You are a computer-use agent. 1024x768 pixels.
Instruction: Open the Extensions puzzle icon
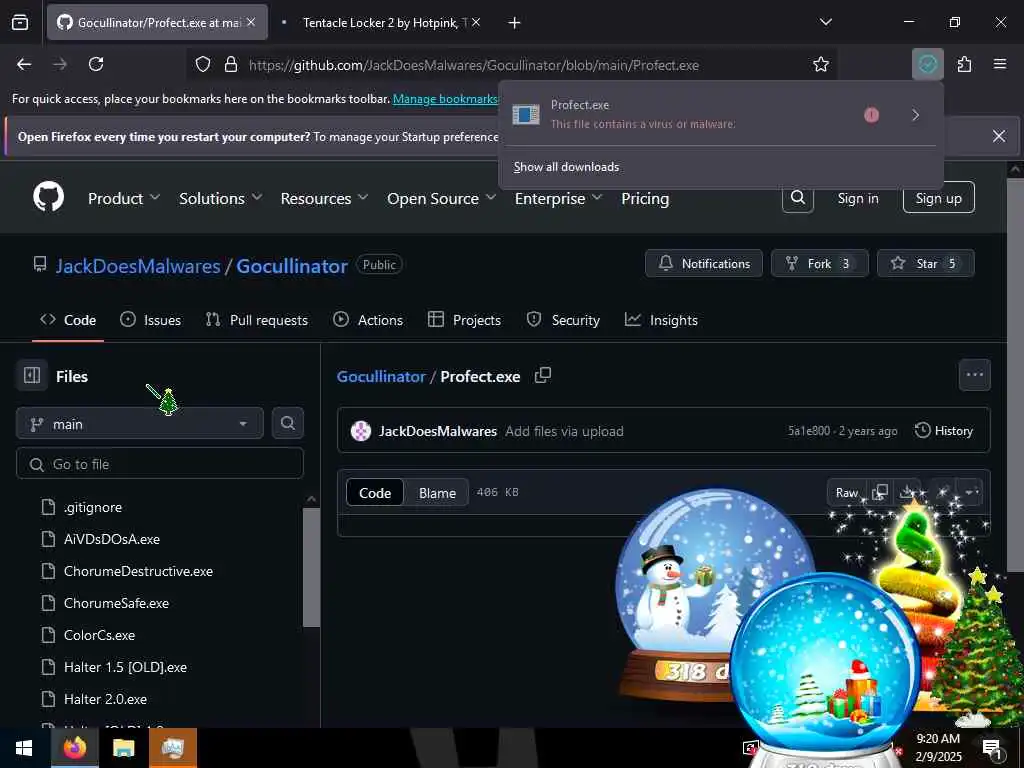965,64
